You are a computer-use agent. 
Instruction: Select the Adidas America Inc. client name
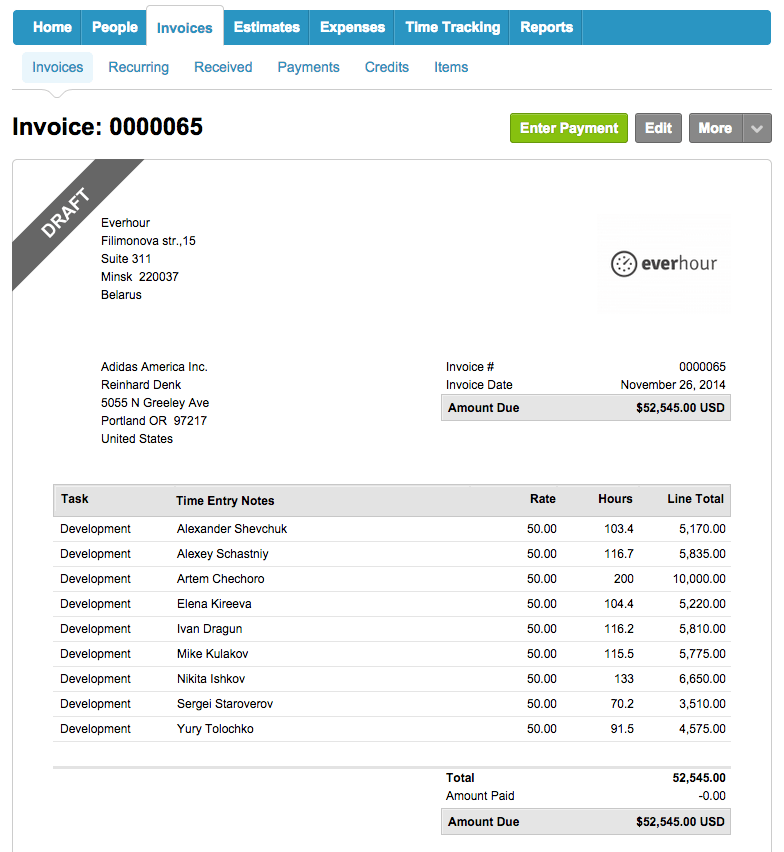[x=154, y=367]
